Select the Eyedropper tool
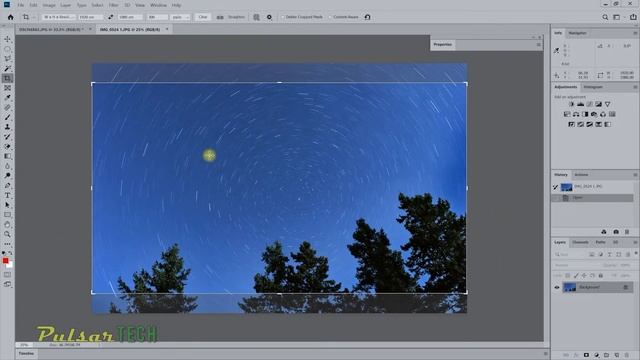 (7, 98)
